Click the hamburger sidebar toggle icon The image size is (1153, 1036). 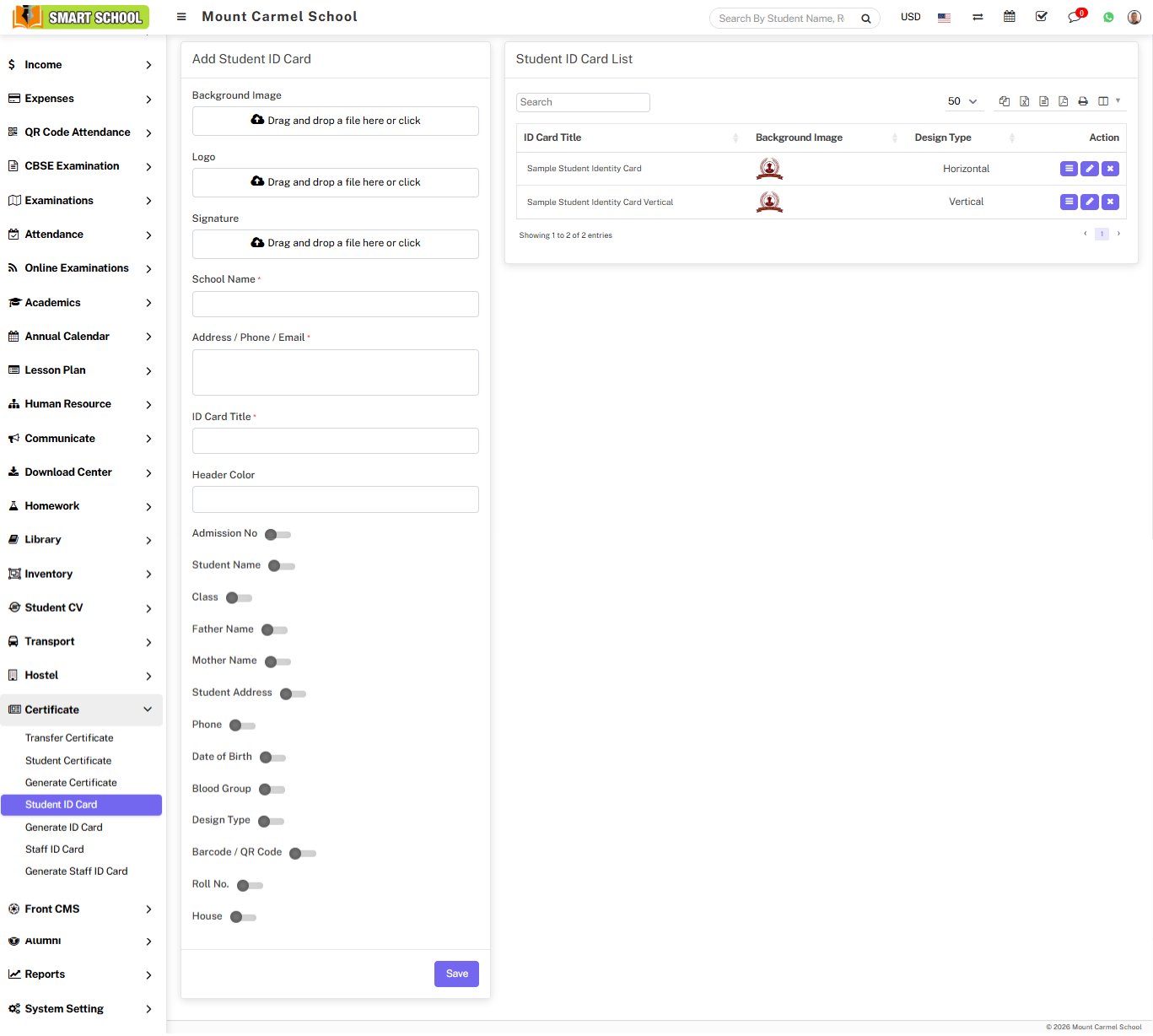pyautogui.click(x=181, y=17)
